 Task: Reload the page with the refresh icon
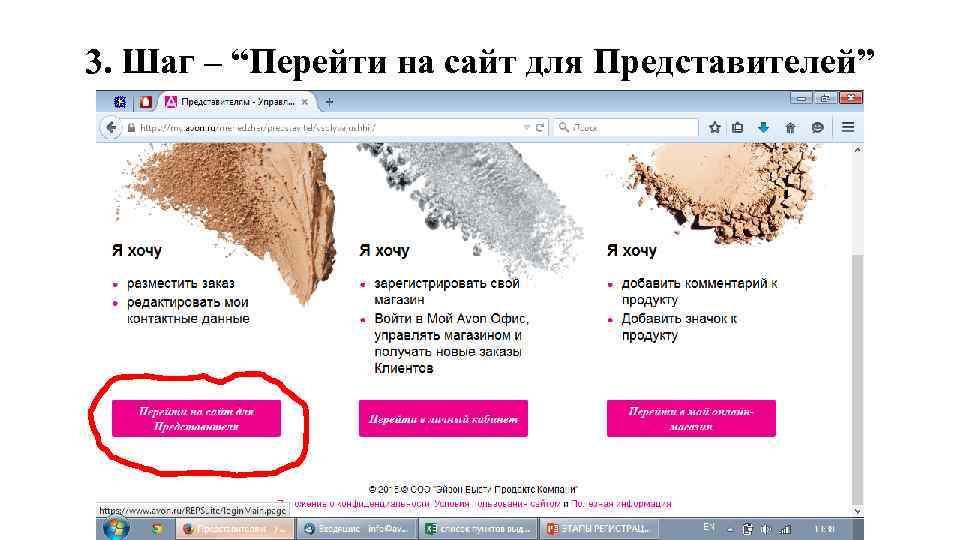point(539,127)
